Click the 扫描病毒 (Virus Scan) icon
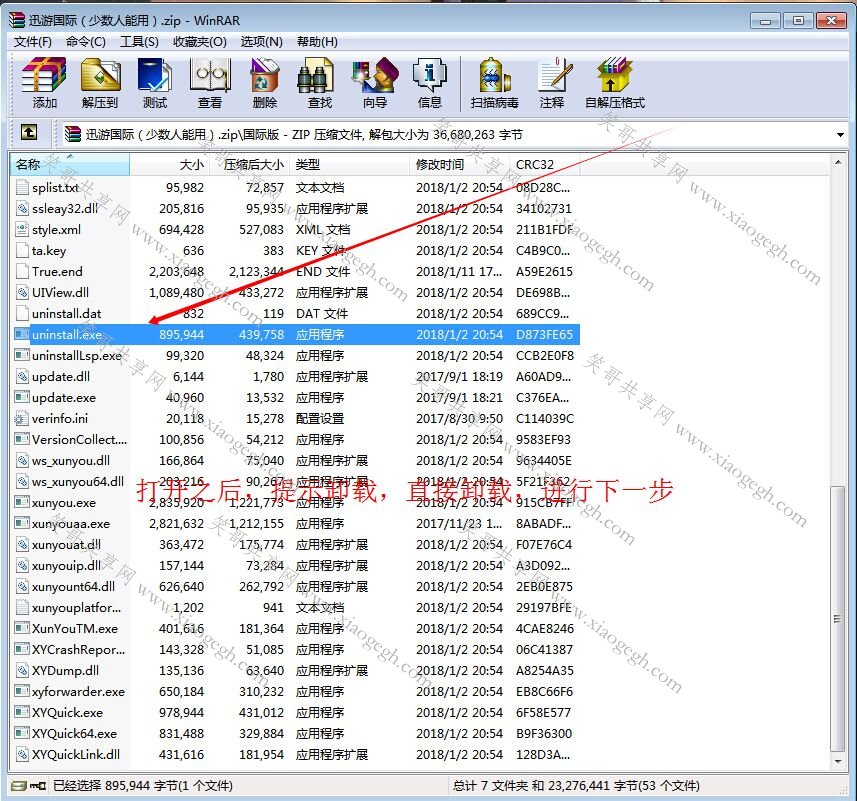 click(x=495, y=83)
